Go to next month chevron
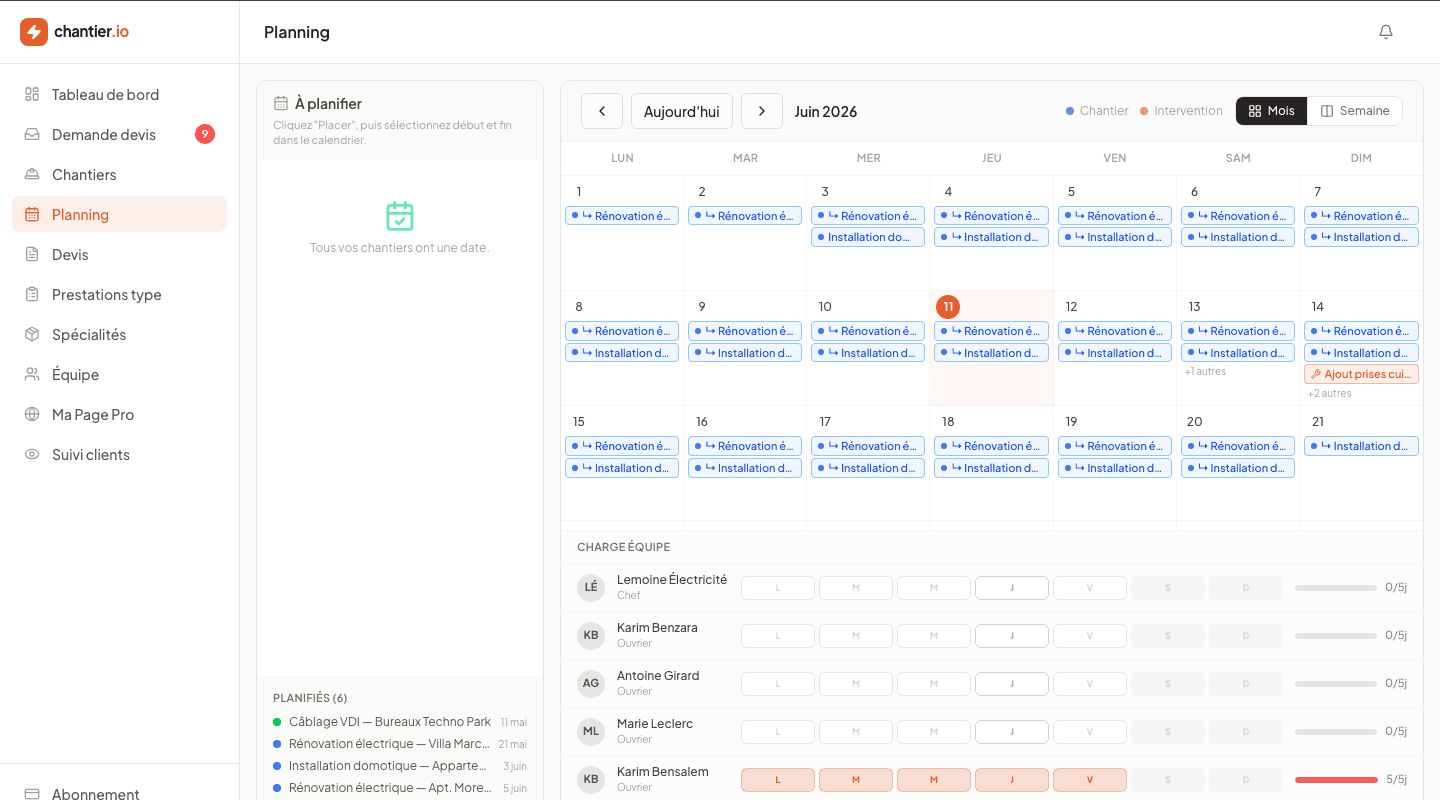 [x=762, y=111]
